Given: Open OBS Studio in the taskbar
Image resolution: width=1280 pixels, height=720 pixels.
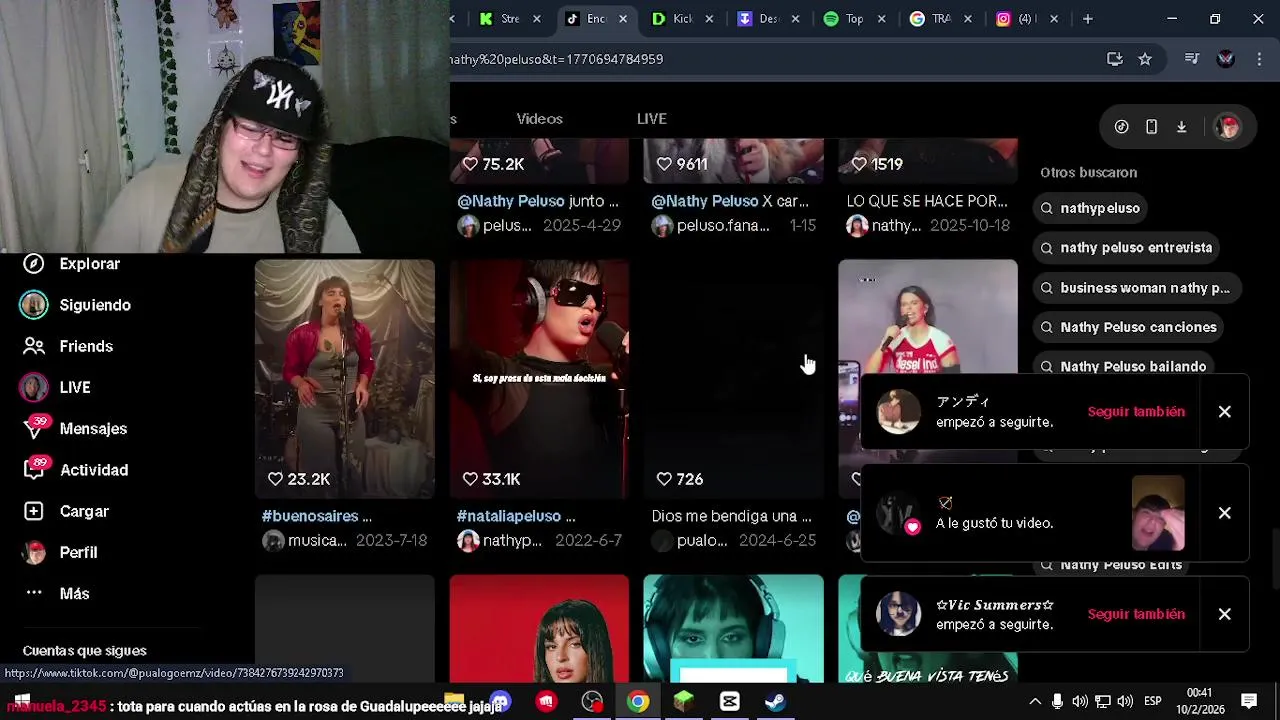Looking at the screenshot, I should (x=592, y=702).
